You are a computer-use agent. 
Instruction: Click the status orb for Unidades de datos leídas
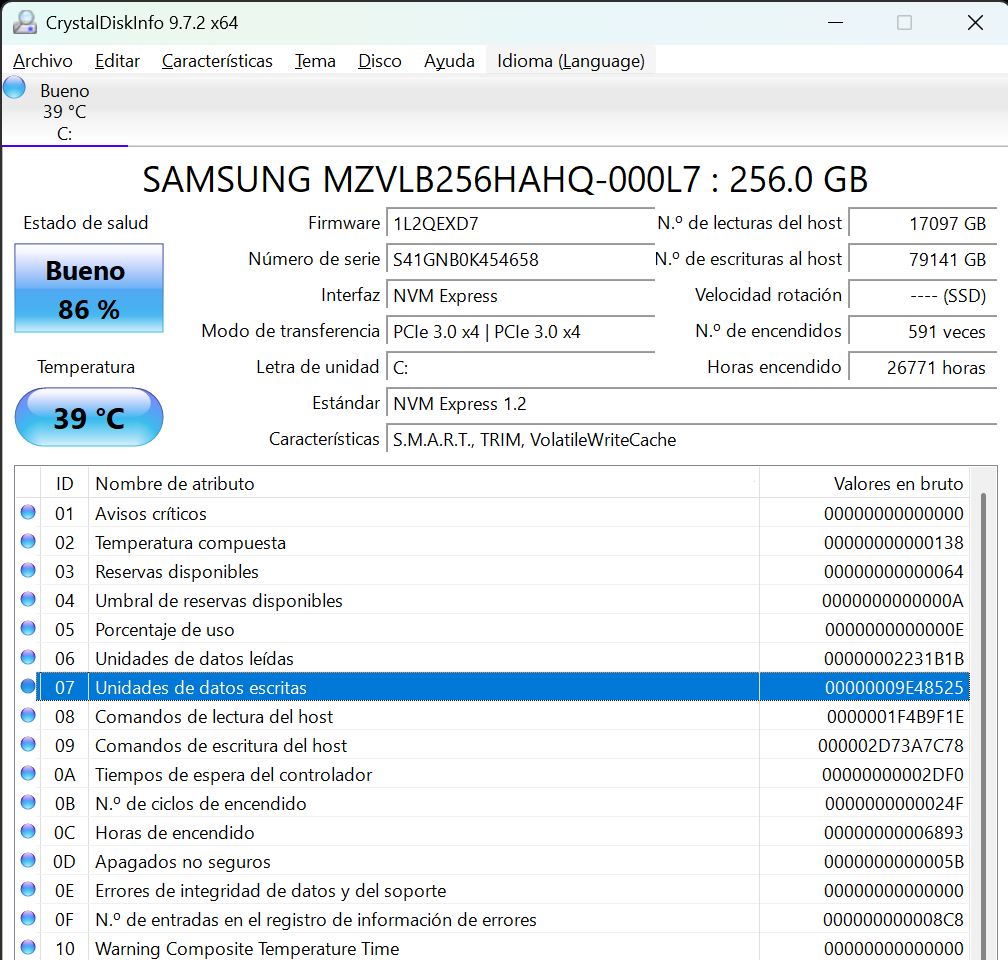pos(28,657)
